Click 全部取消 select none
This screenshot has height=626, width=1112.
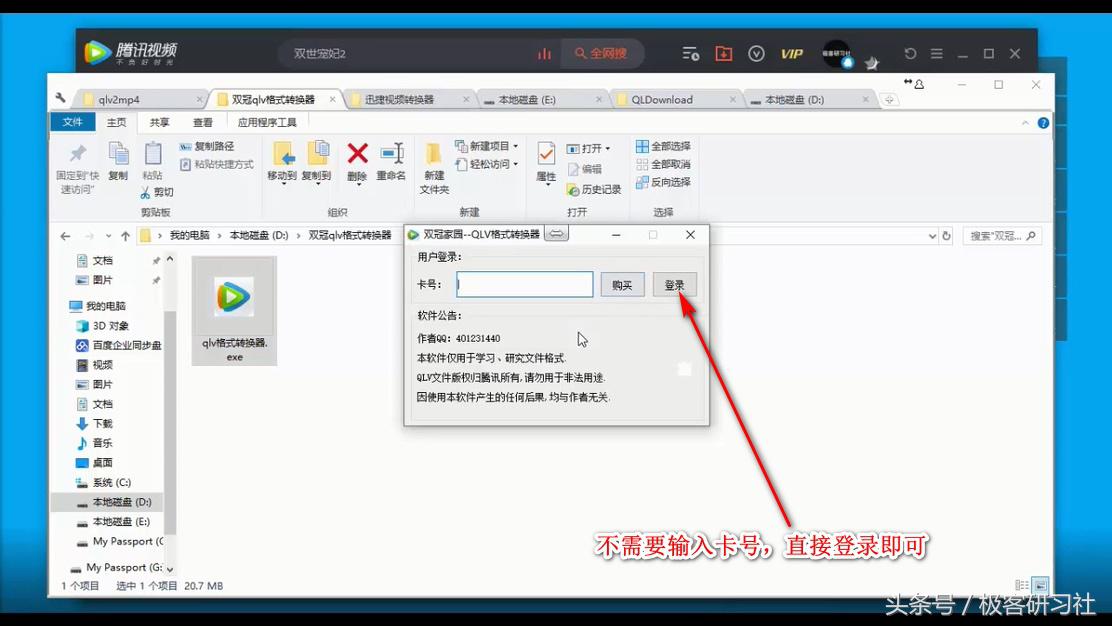[663, 164]
